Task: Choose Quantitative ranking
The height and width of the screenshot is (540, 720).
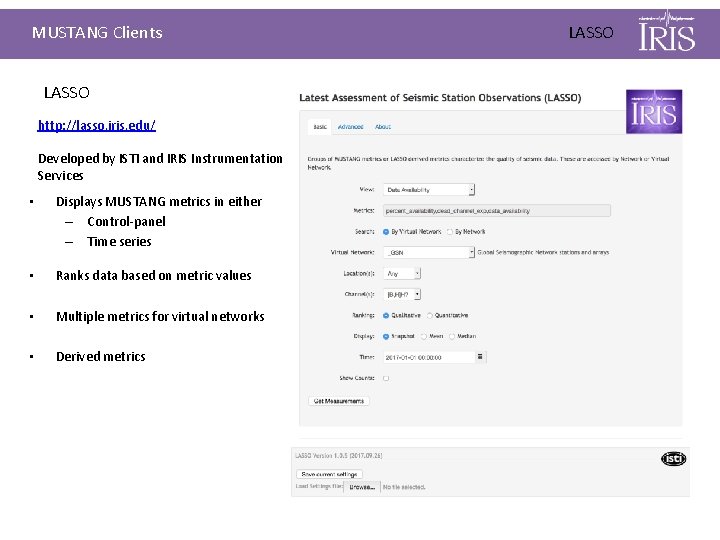Action: (430, 315)
